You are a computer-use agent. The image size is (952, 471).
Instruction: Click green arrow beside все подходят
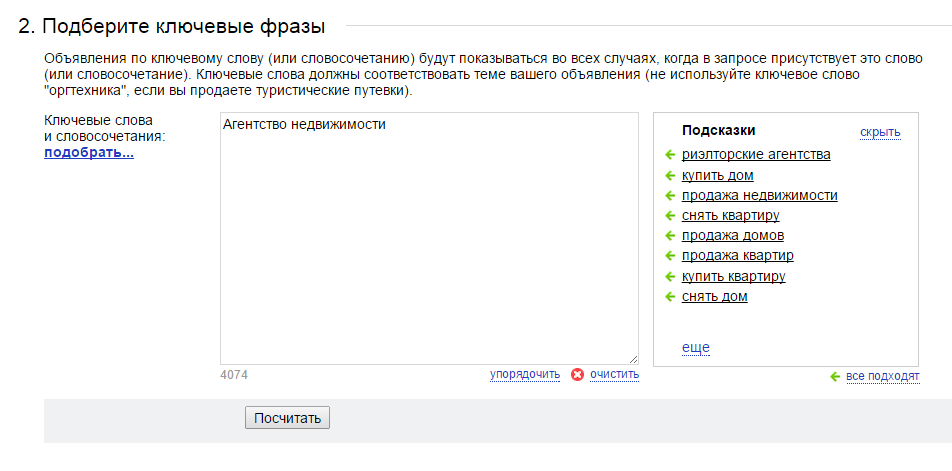click(835, 377)
